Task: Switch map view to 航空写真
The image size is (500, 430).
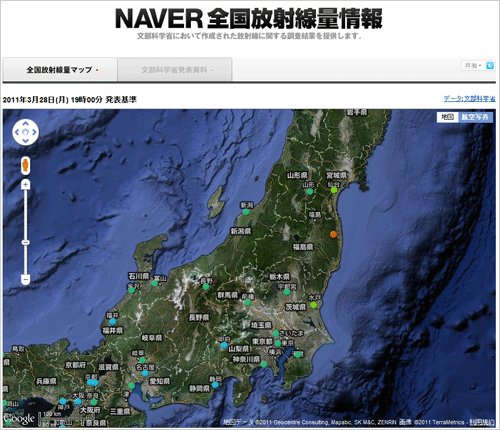Action: tap(475, 117)
